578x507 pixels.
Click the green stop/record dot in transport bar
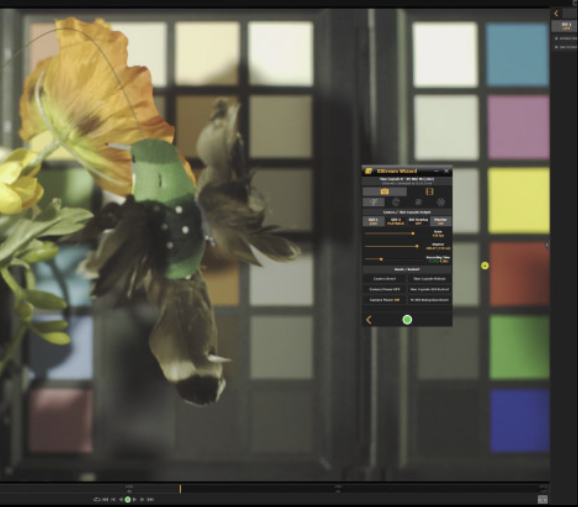(128, 500)
